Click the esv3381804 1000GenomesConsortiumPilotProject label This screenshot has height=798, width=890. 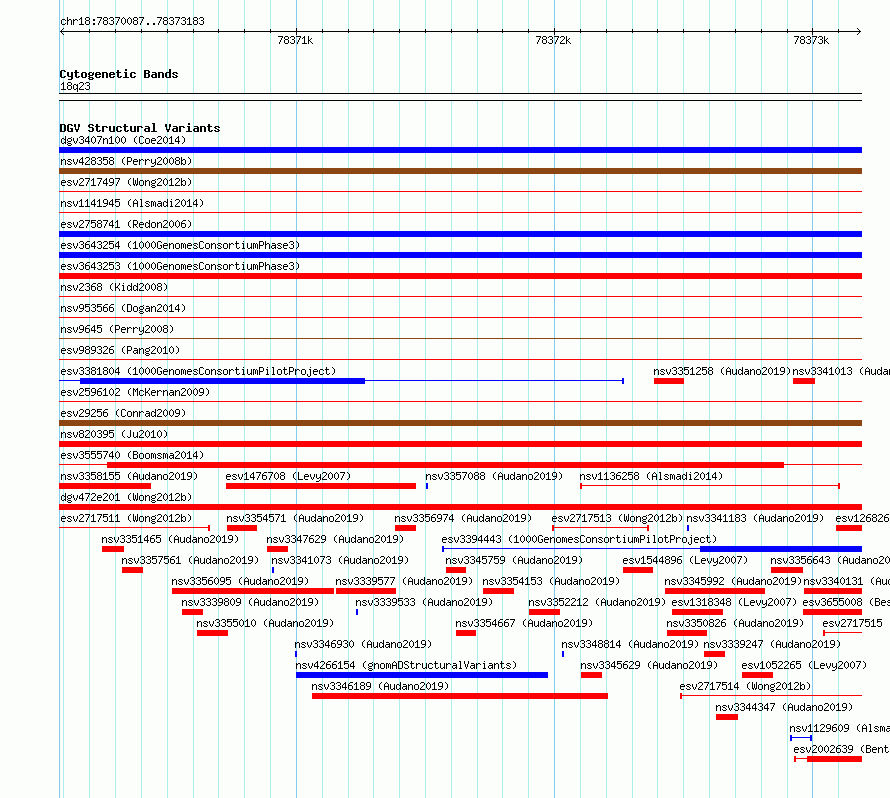pyautogui.click(x=198, y=371)
